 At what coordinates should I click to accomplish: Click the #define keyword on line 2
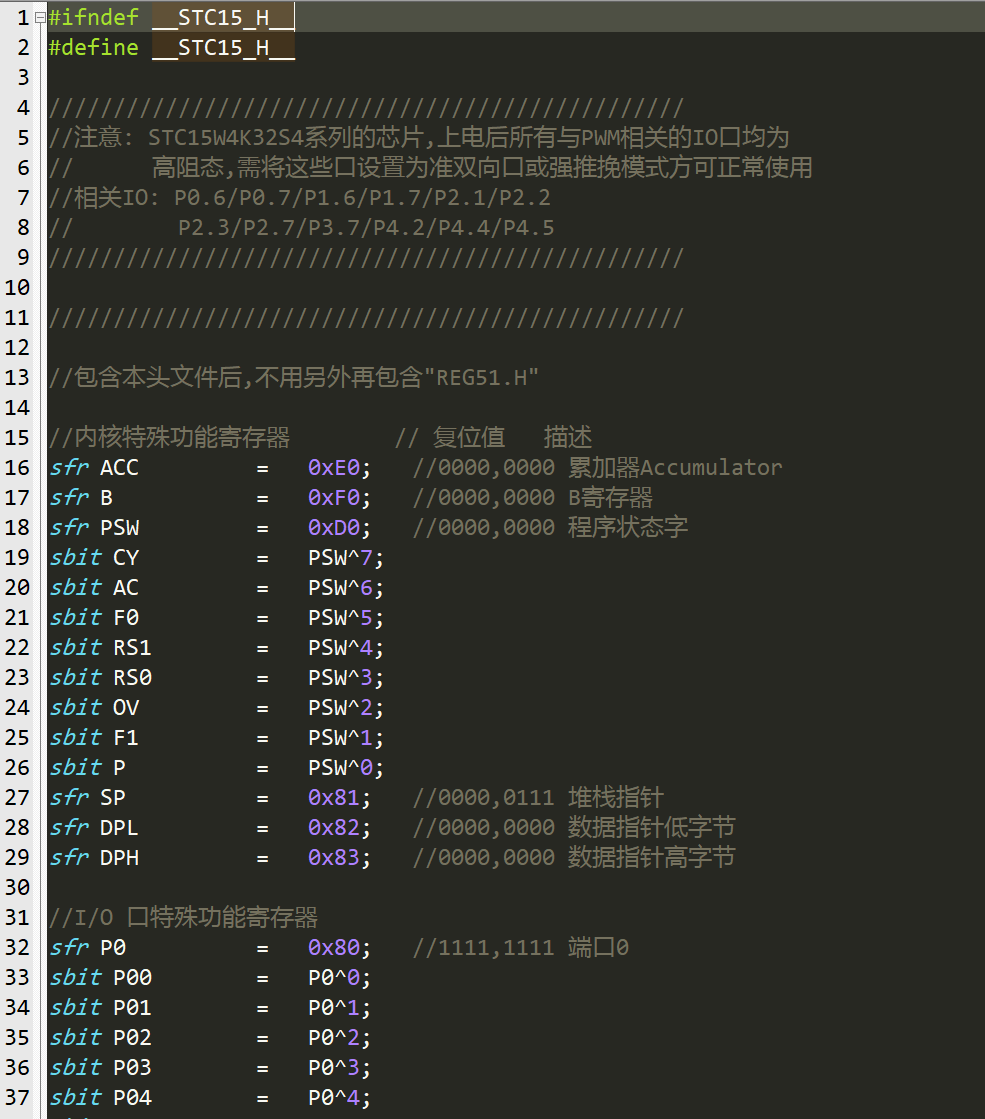click(x=94, y=47)
